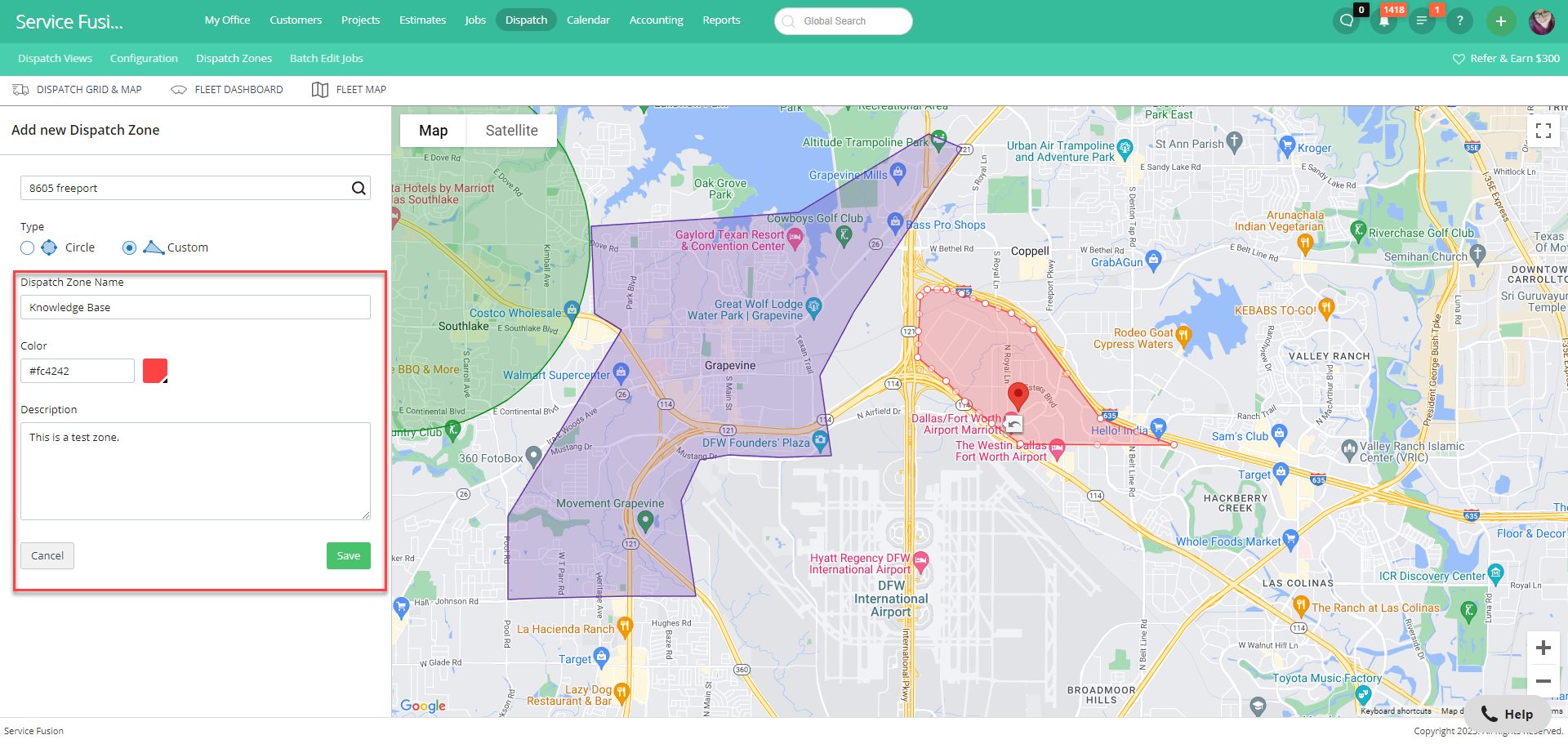This screenshot has width=1568, height=744.
Task: Open the Help phone widget
Action: 1507,715
